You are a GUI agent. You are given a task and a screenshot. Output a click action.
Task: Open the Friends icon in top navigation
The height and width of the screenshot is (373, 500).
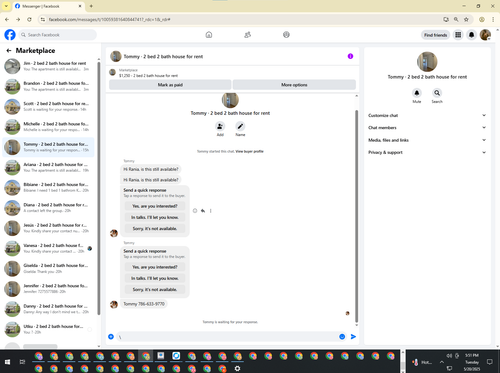coord(247,35)
